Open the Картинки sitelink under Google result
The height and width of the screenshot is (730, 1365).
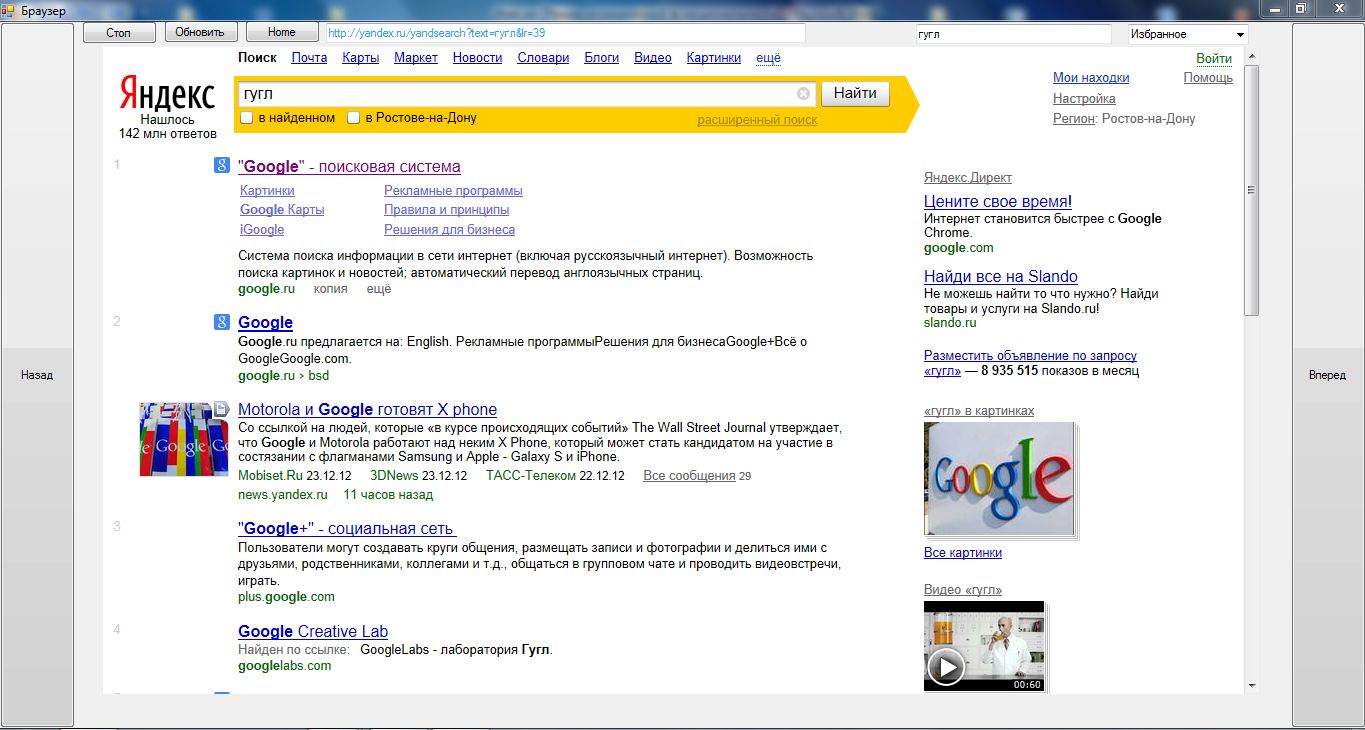click(267, 191)
